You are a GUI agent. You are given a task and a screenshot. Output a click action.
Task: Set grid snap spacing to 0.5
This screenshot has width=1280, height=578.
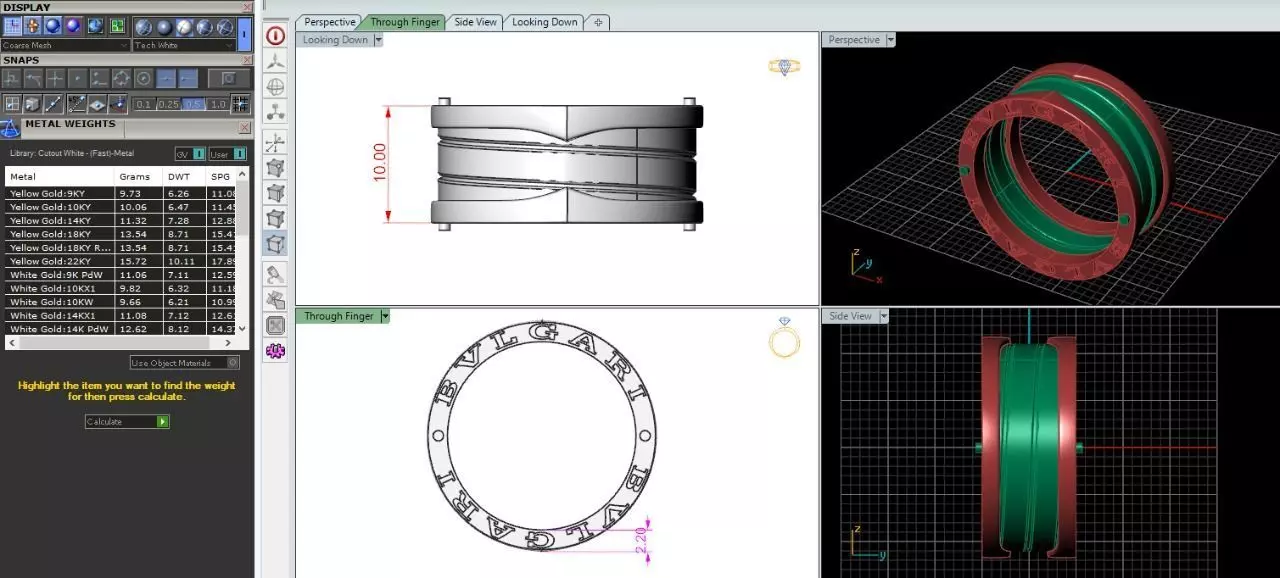click(194, 104)
